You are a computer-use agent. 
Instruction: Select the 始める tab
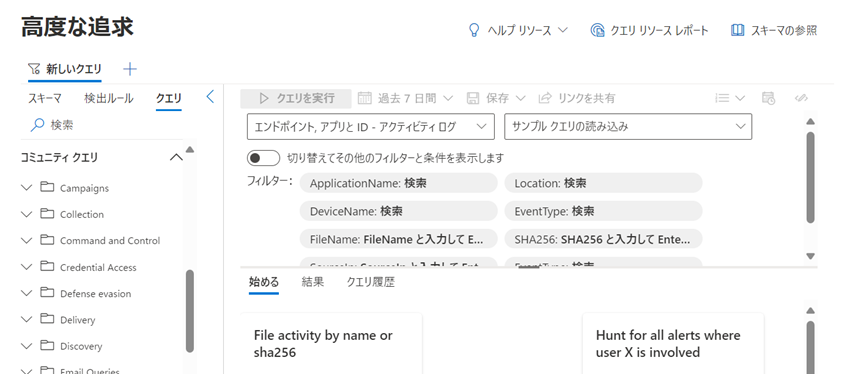tap(264, 281)
